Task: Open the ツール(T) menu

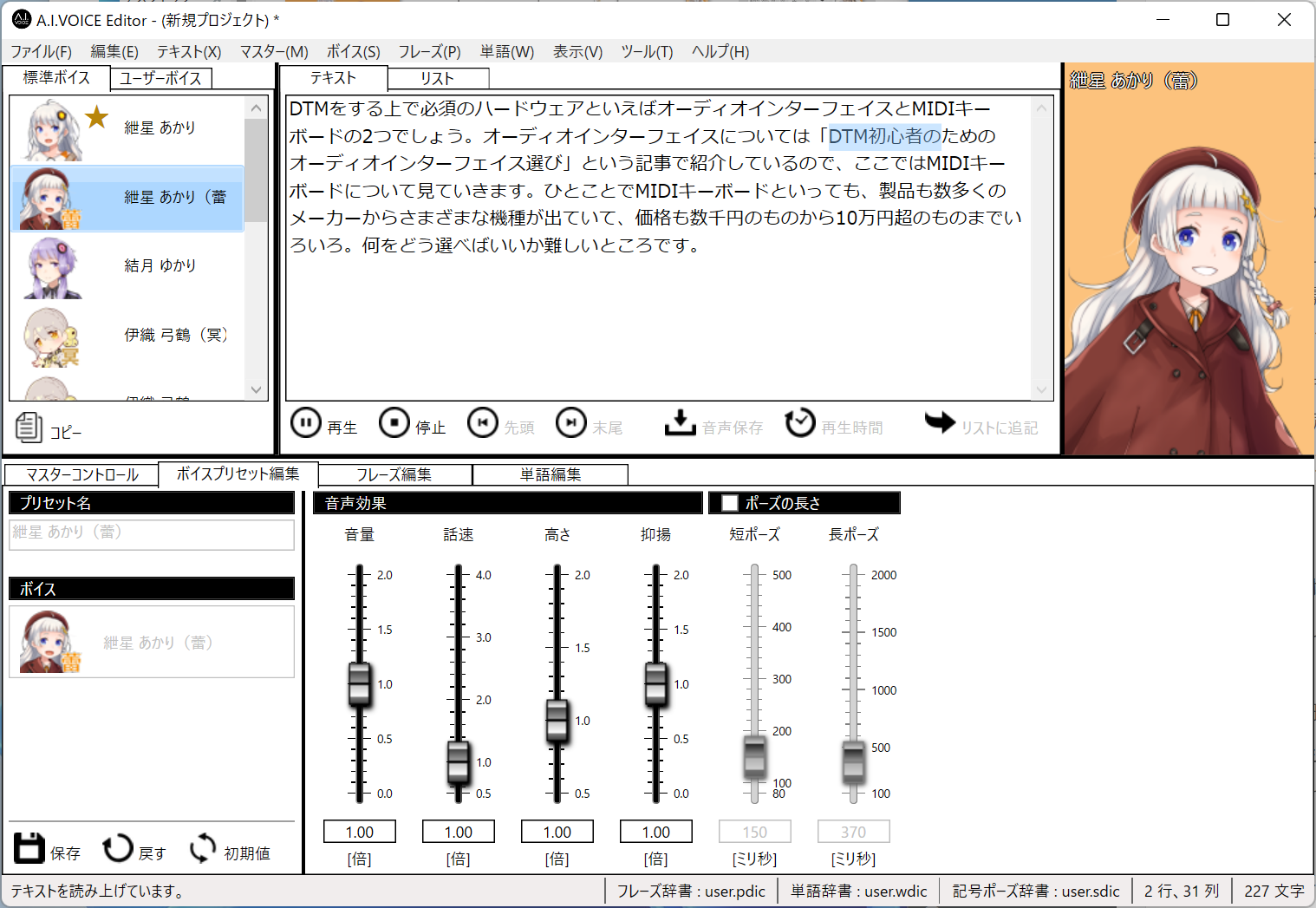Action: pyautogui.click(x=647, y=52)
